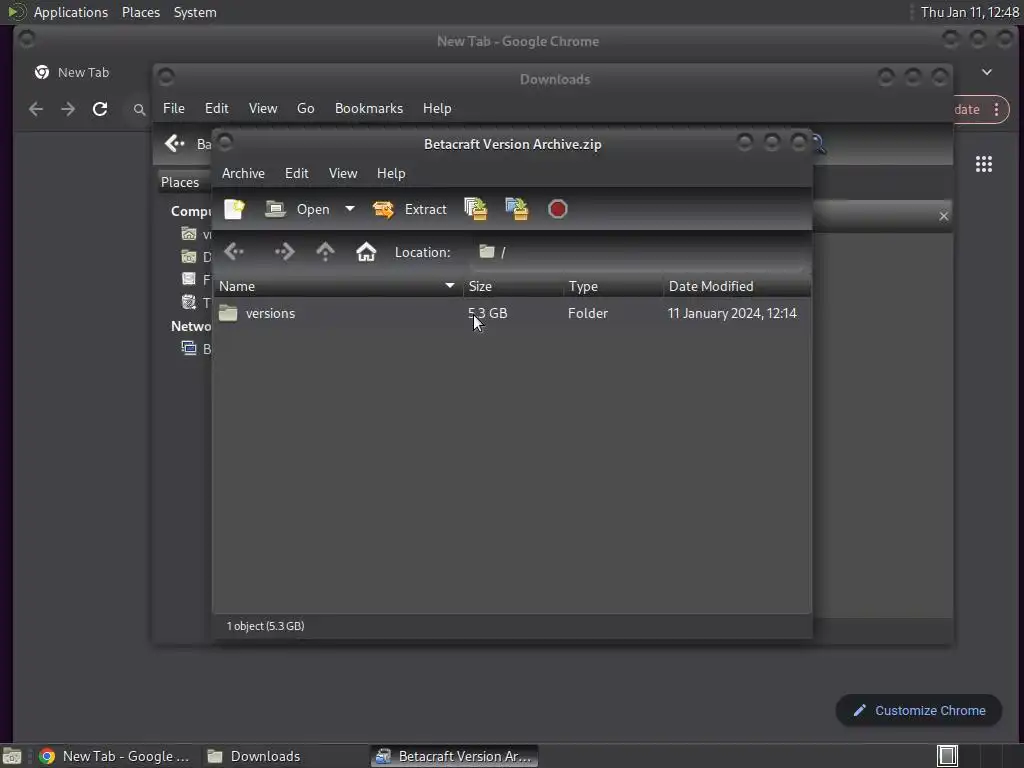Click the network browse icon in sidebar

189,348
